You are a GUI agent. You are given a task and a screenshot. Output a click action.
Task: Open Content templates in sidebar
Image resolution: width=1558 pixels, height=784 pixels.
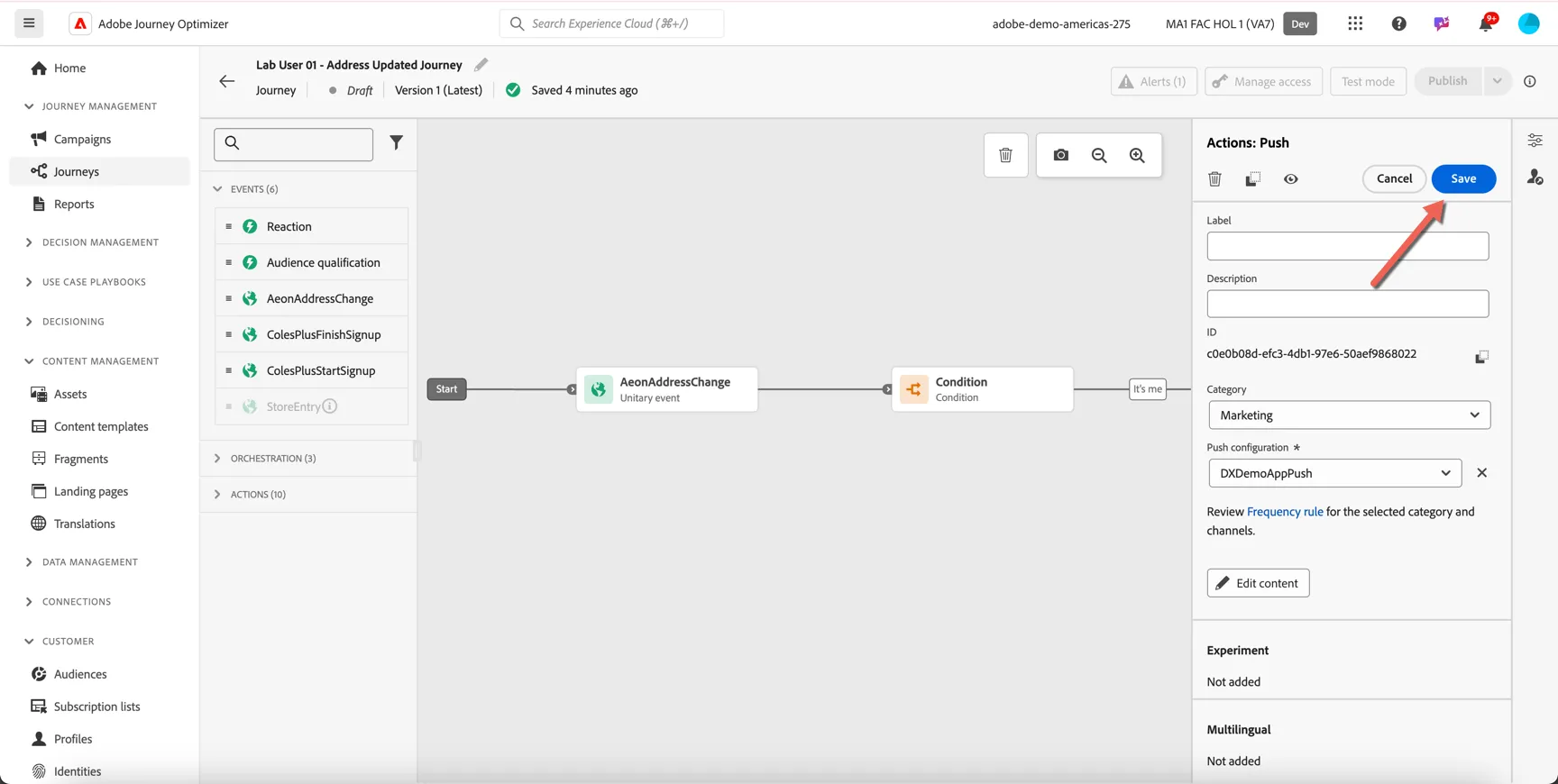tap(101, 426)
